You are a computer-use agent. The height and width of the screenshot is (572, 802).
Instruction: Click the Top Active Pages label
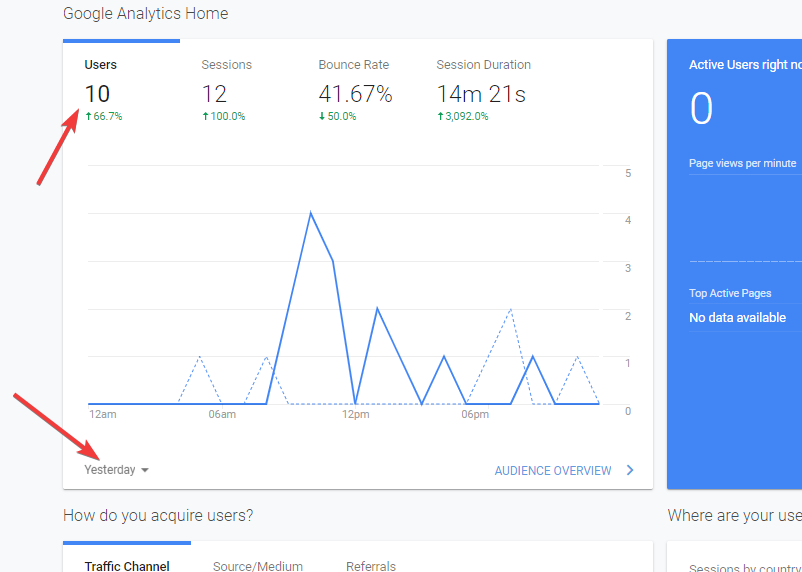pyautogui.click(x=730, y=293)
